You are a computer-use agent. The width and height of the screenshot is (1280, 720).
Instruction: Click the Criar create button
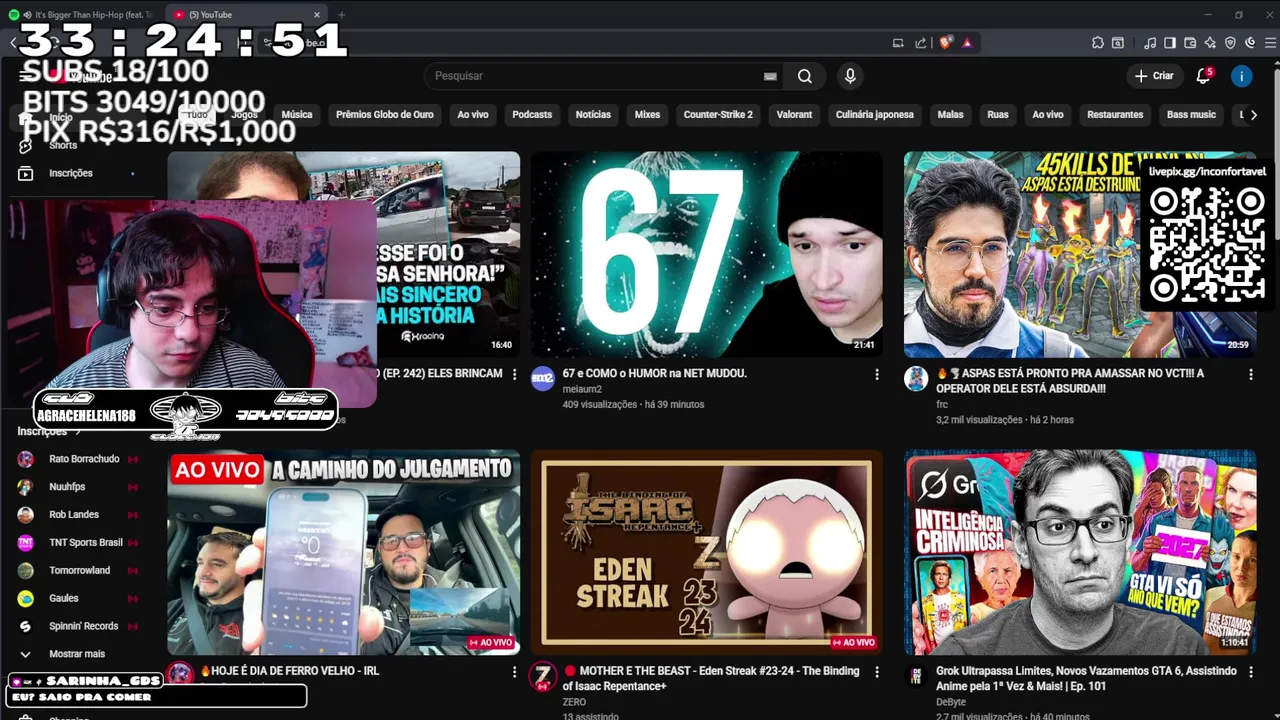(x=1154, y=76)
